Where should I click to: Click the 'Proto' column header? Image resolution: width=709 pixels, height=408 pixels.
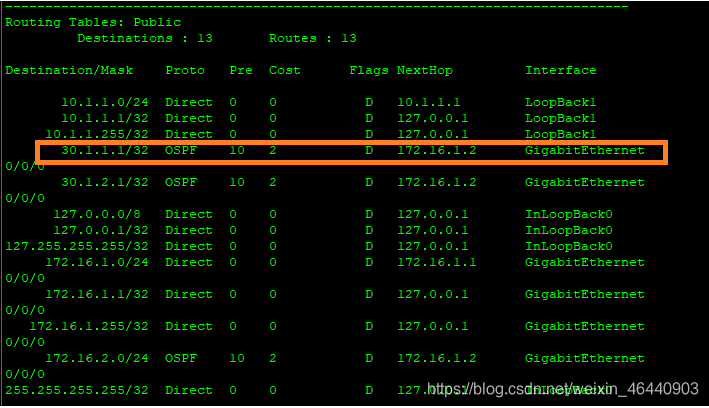click(x=185, y=71)
